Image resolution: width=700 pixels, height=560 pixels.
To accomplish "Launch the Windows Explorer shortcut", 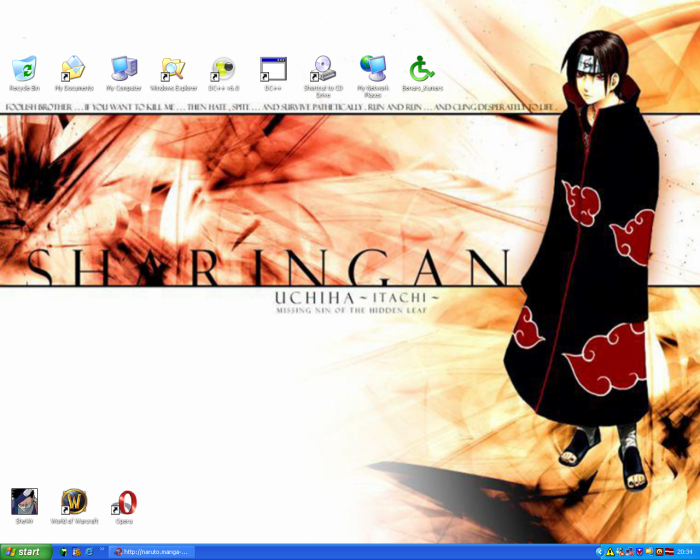I will pos(174,74).
